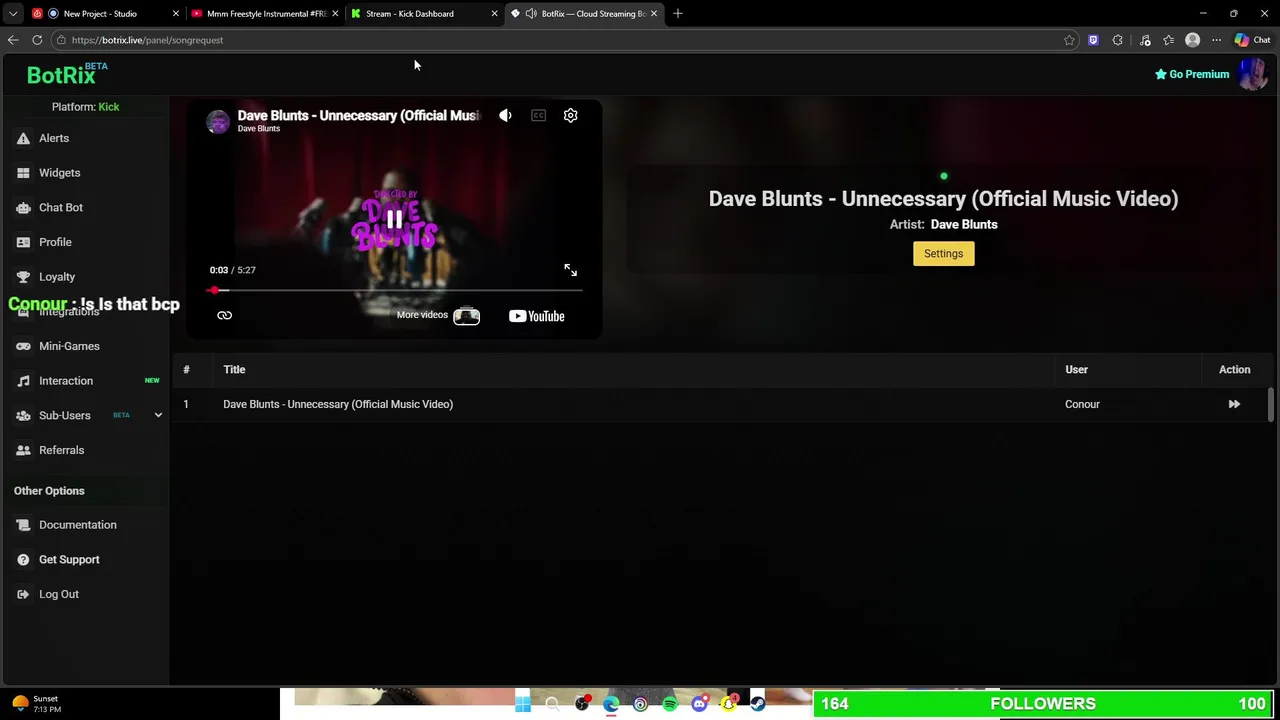Image resolution: width=1280 pixels, height=720 pixels.
Task: Open player settings gear
Action: (x=570, y=116)
